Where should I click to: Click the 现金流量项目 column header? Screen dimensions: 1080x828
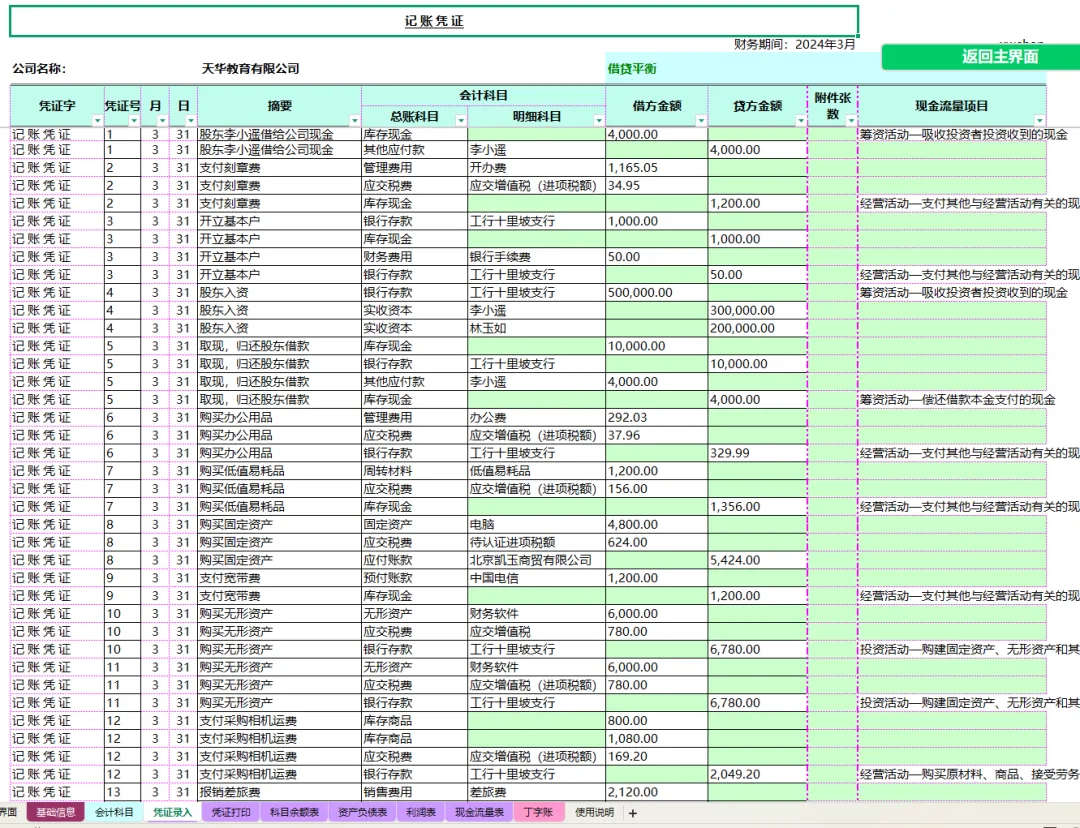point(952,106)
